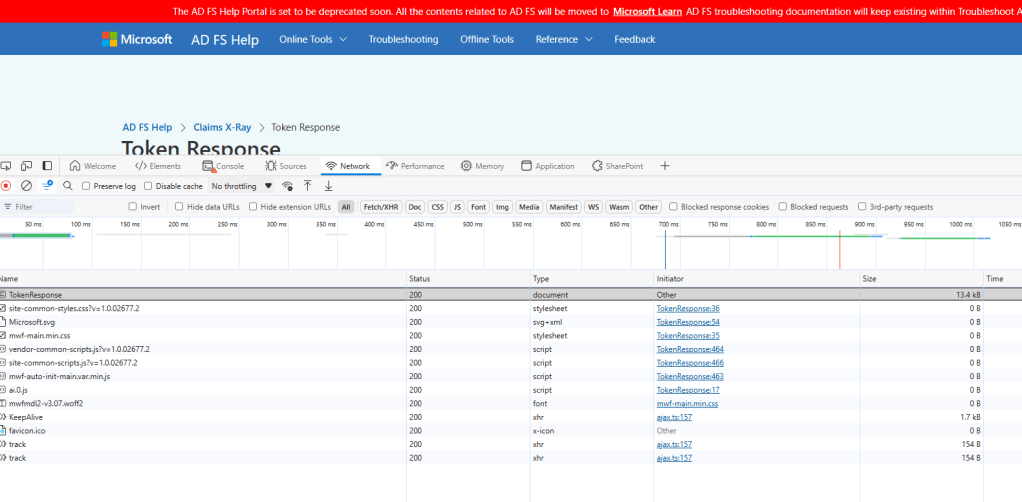The height and width of the screenshot is (502, 1022).
Task: Clear the network log
Action: [27, 186]
